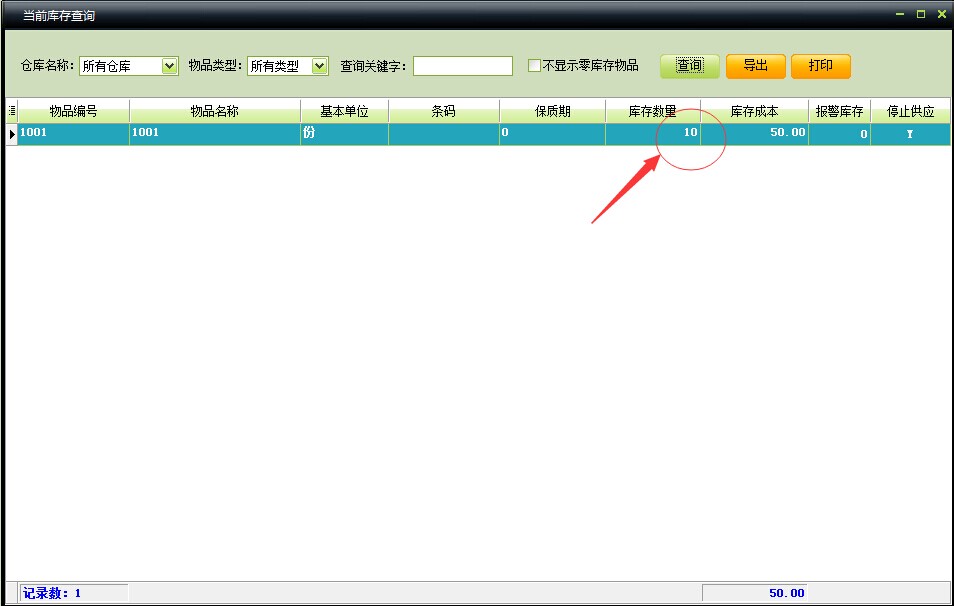Screen dimensions: 954x606
Task: Toggle 不显示零库存物品 checkbox
Action: (534, 66)
